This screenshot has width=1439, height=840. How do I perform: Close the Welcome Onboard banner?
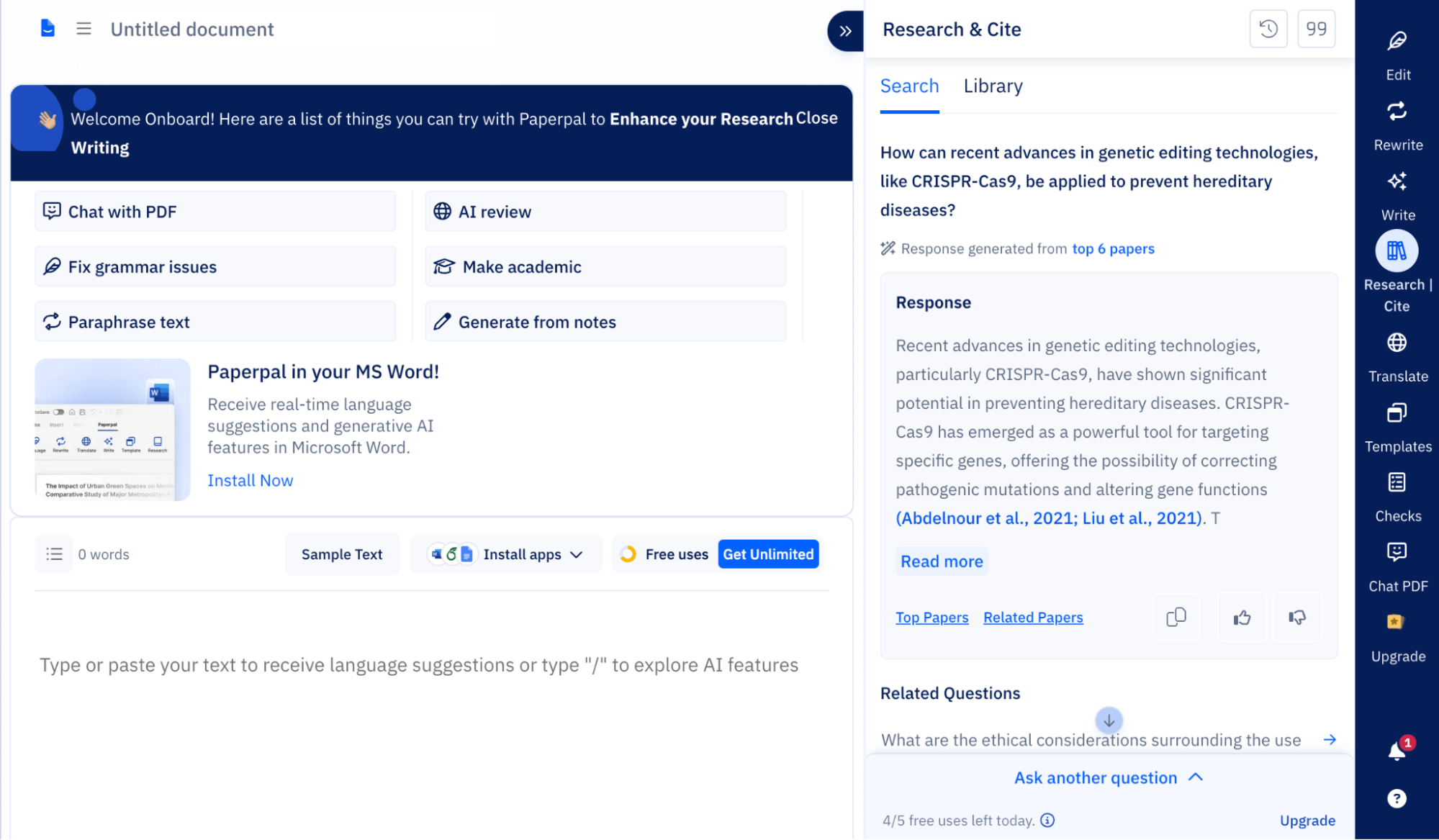[x=816, y=118]
